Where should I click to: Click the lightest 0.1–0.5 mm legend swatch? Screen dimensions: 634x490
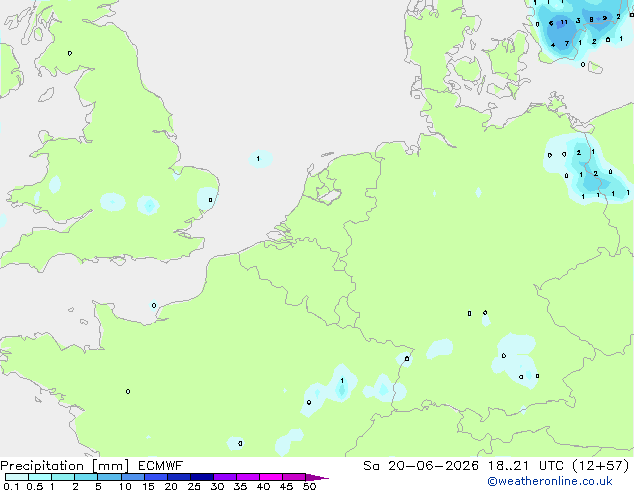pyautogui.click(x=17, y=477)
